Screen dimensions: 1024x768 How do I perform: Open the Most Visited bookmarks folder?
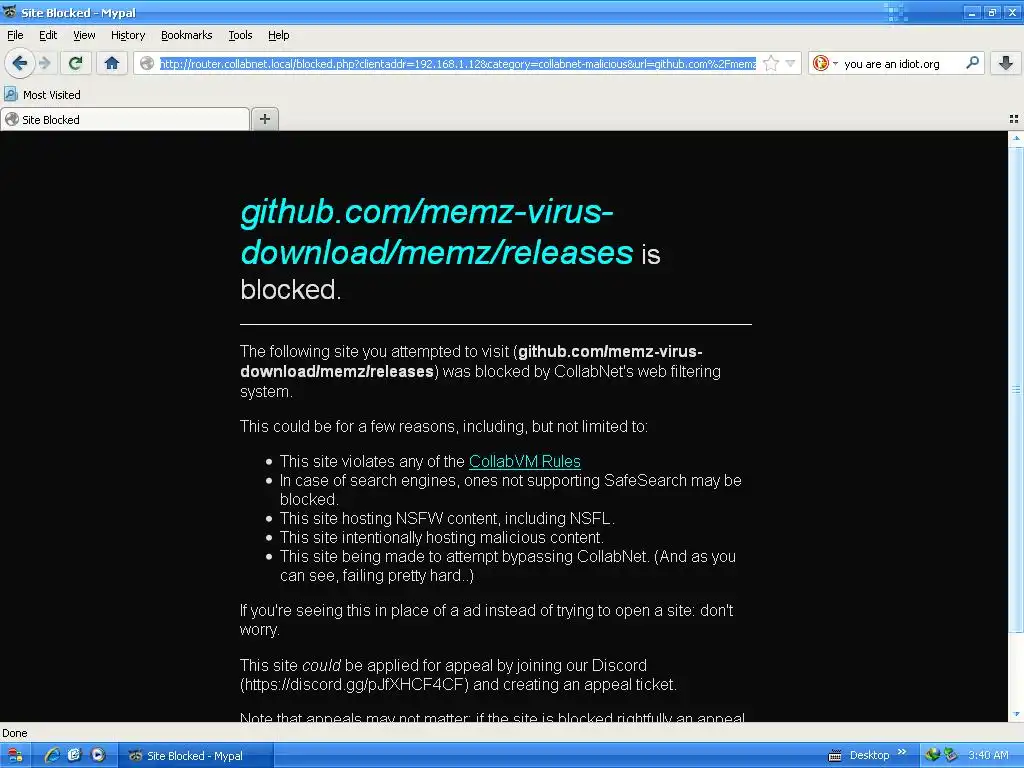click(42, 95)
